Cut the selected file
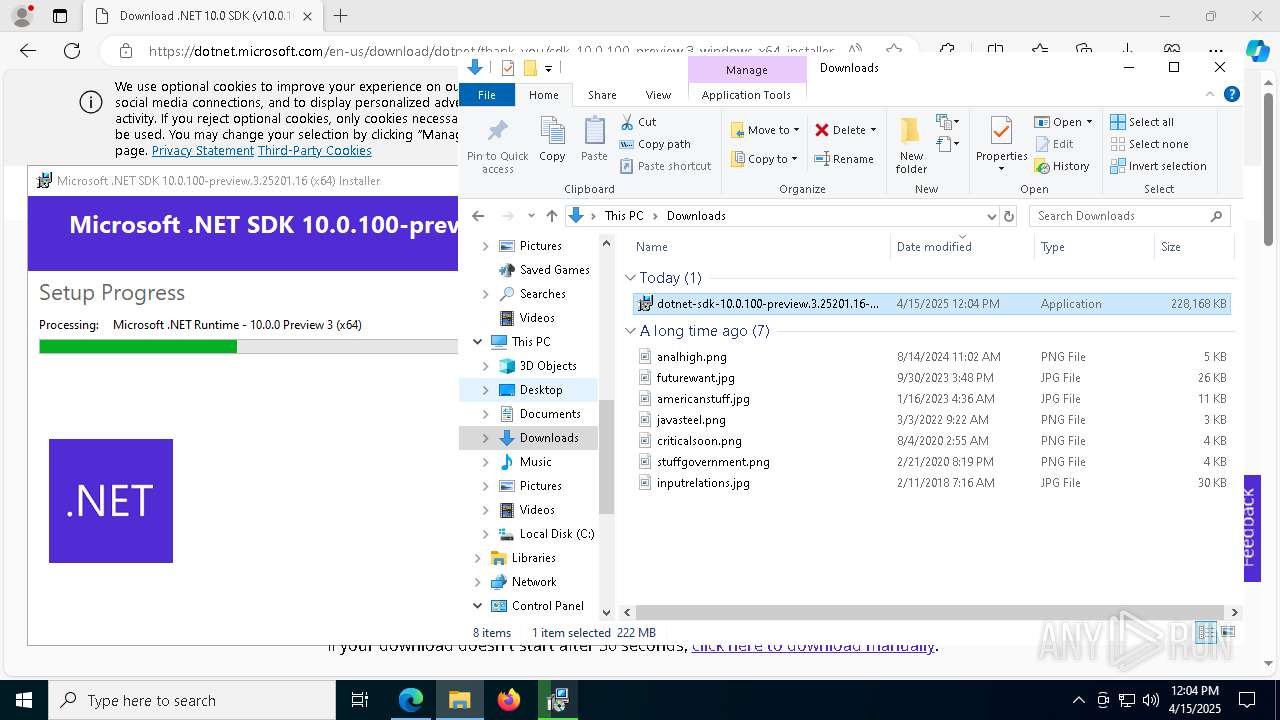1280x720 pixels. pos(638,122)
